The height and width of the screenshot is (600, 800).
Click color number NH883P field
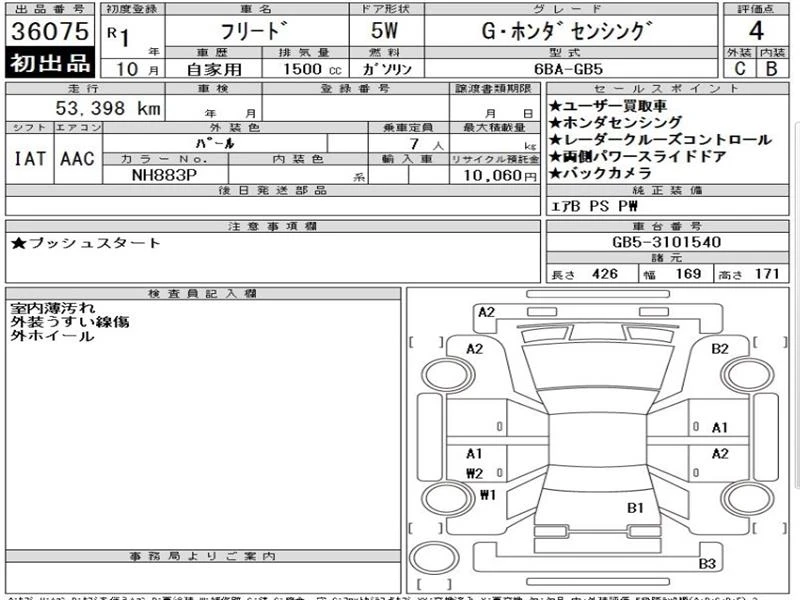pos(165,175)
